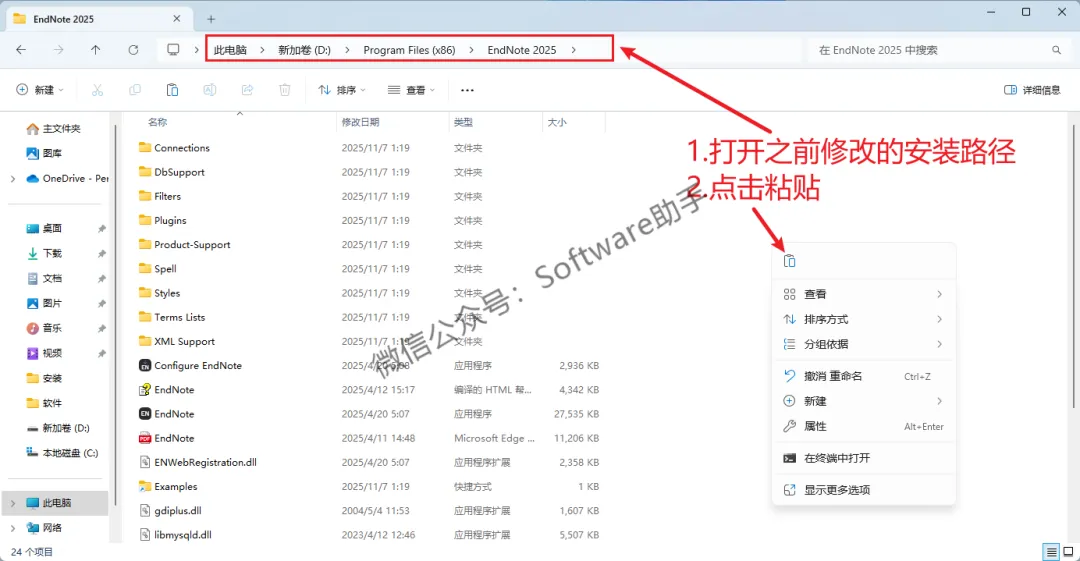
Task: Open a new tab with the plus button
Action: (211, 19)
